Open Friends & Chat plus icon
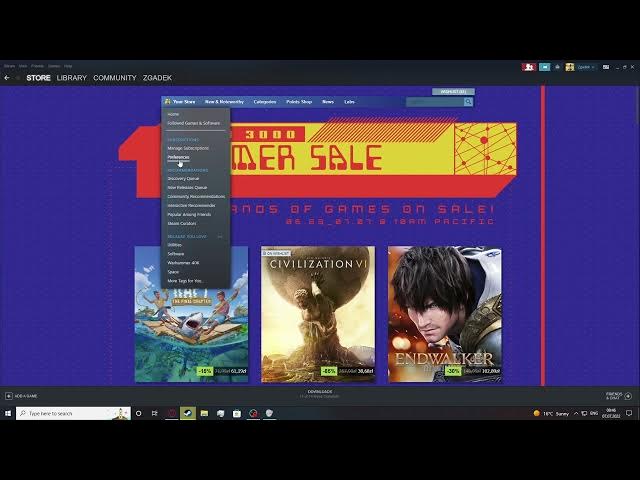640x480 pixels. [x=628, y=396]
